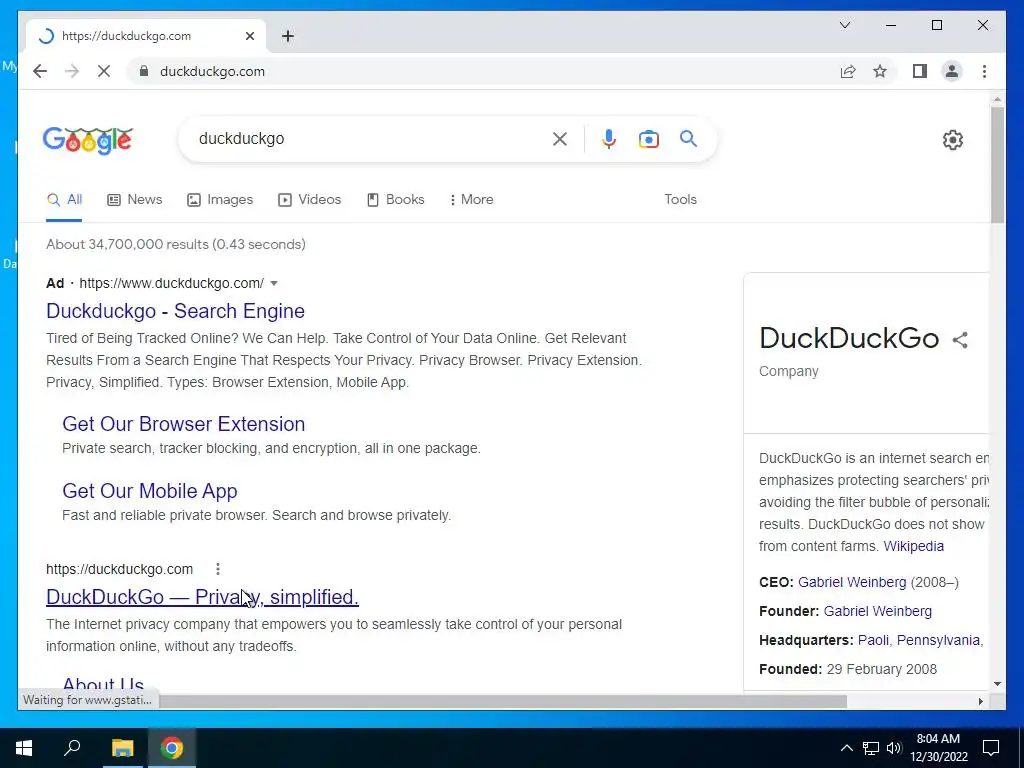Expand the More search filters menu
This screenshot has height=768, width=1024.
coord(471,199)
